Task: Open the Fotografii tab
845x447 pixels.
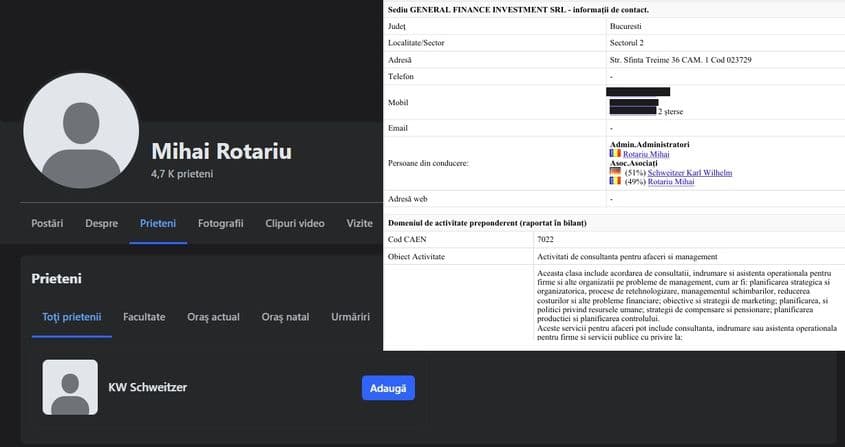Action: (x=220, y=223)
